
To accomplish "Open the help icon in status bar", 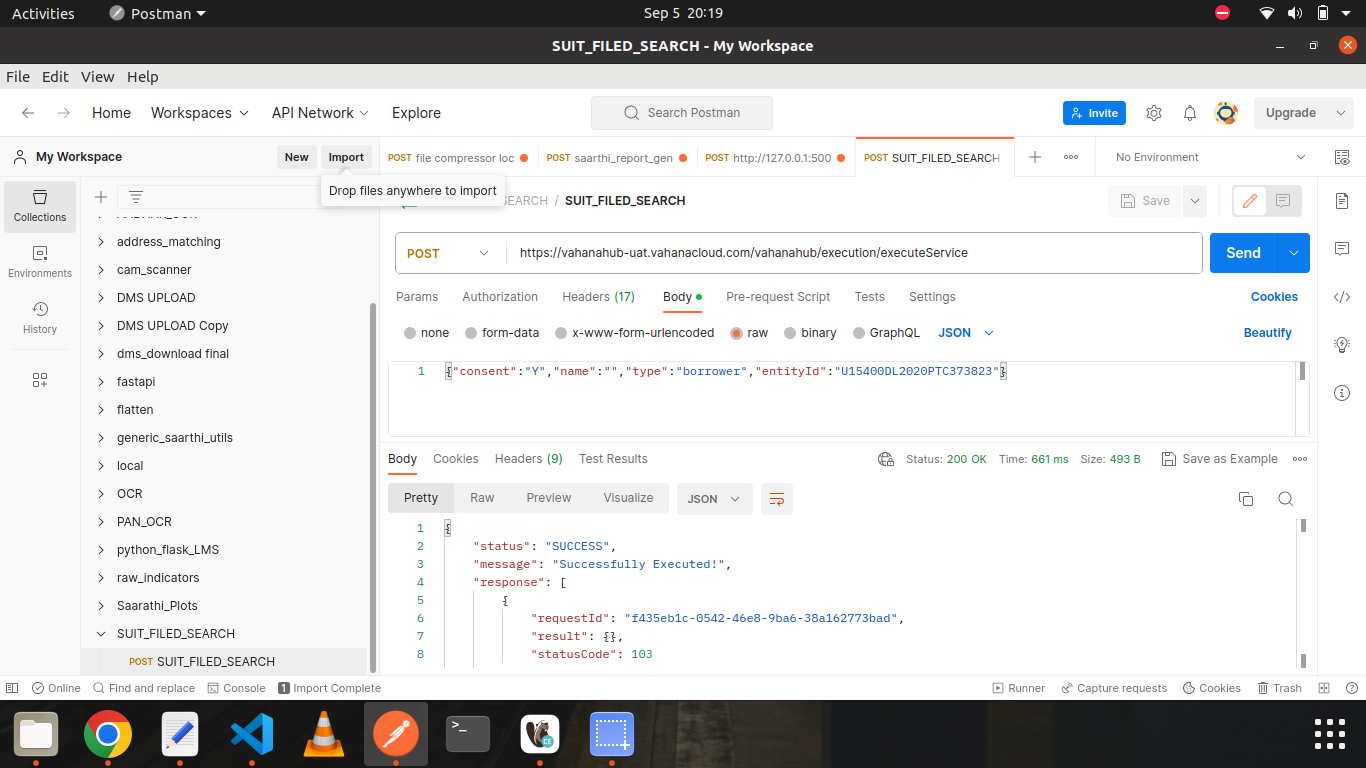I will pos(1352,688).
